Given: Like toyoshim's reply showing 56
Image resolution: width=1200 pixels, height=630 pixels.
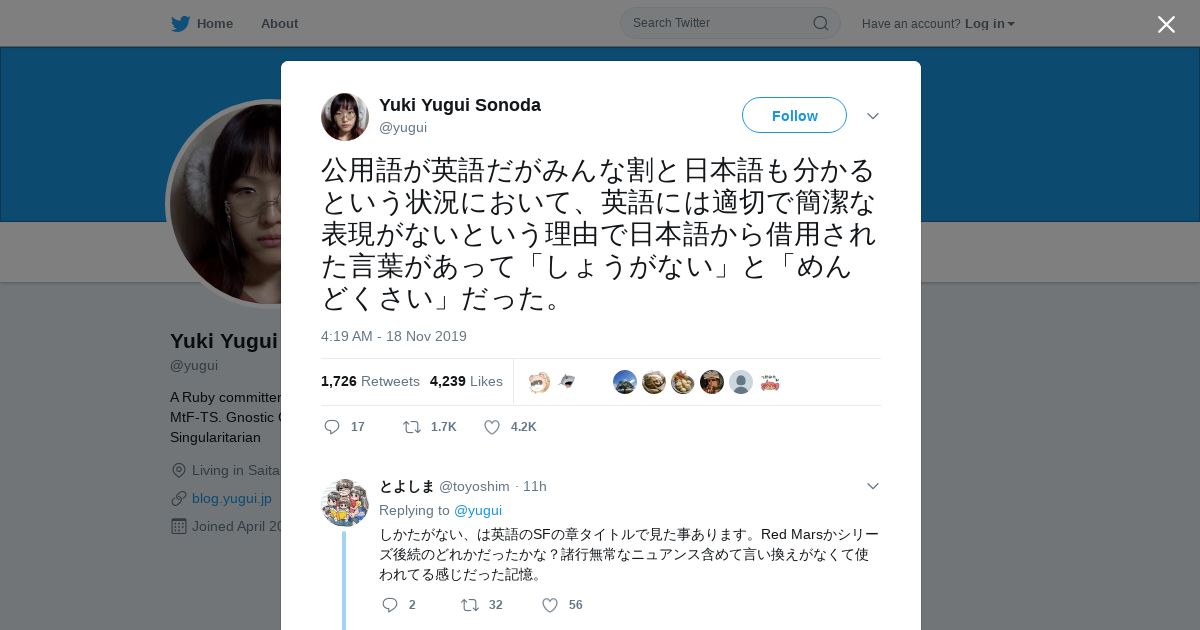Looking at the screenshot, I should coord(550,605).
